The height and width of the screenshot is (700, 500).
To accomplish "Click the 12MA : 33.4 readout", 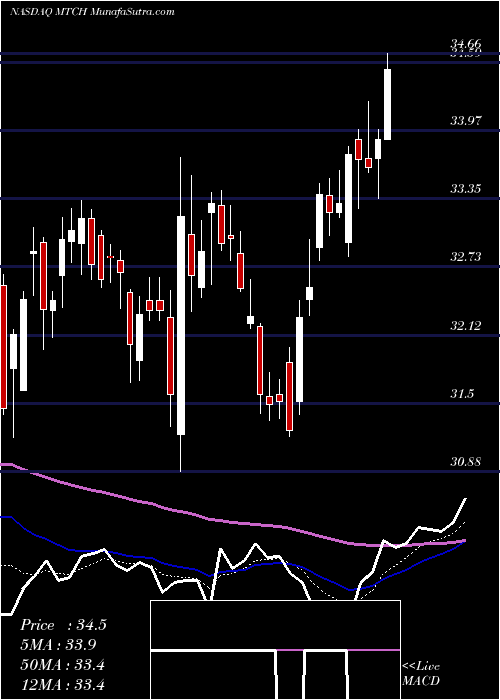I will [x=62, y=684].
